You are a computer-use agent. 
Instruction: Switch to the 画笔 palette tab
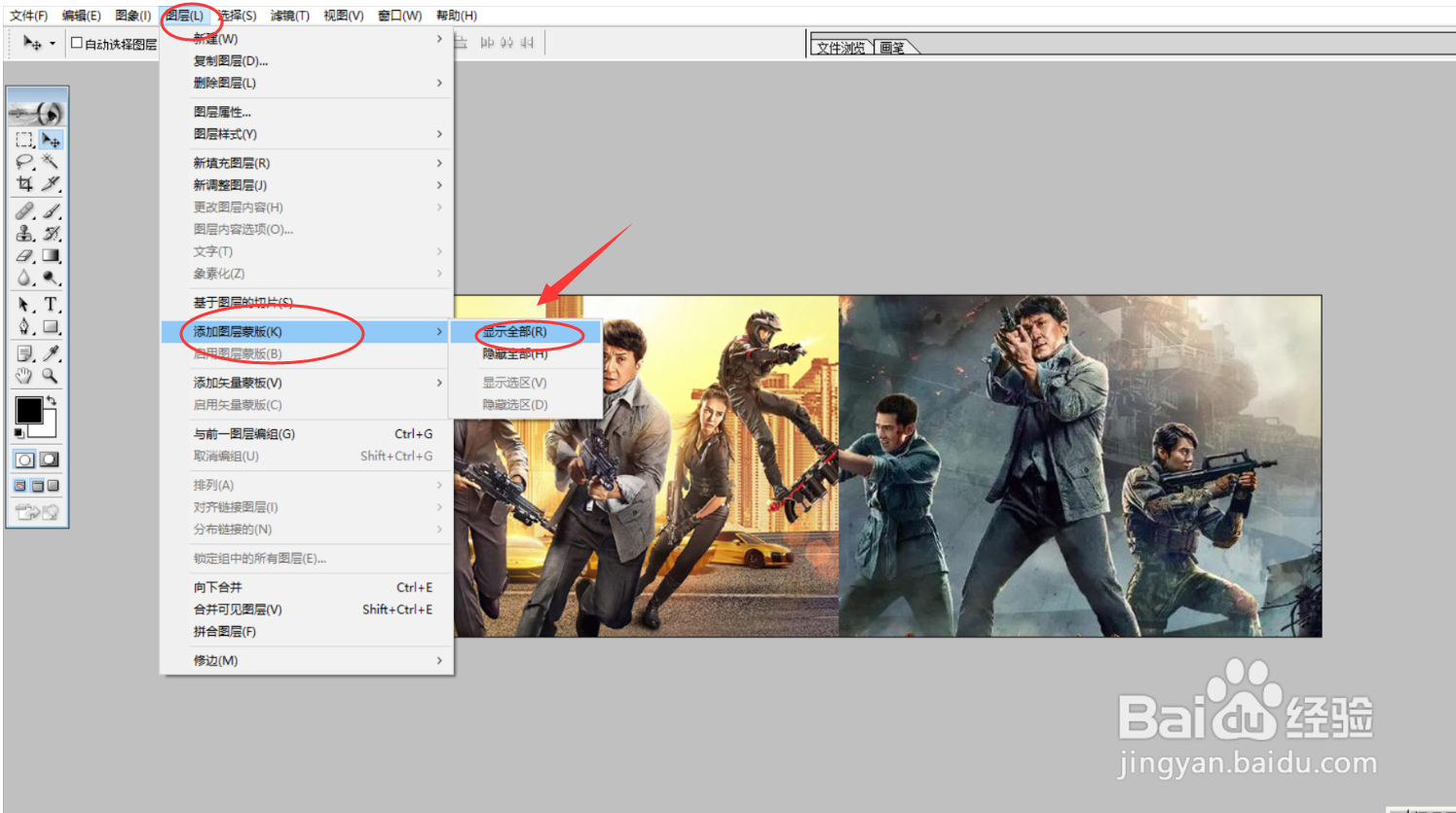pyautogui.click(x=893, y=47)
